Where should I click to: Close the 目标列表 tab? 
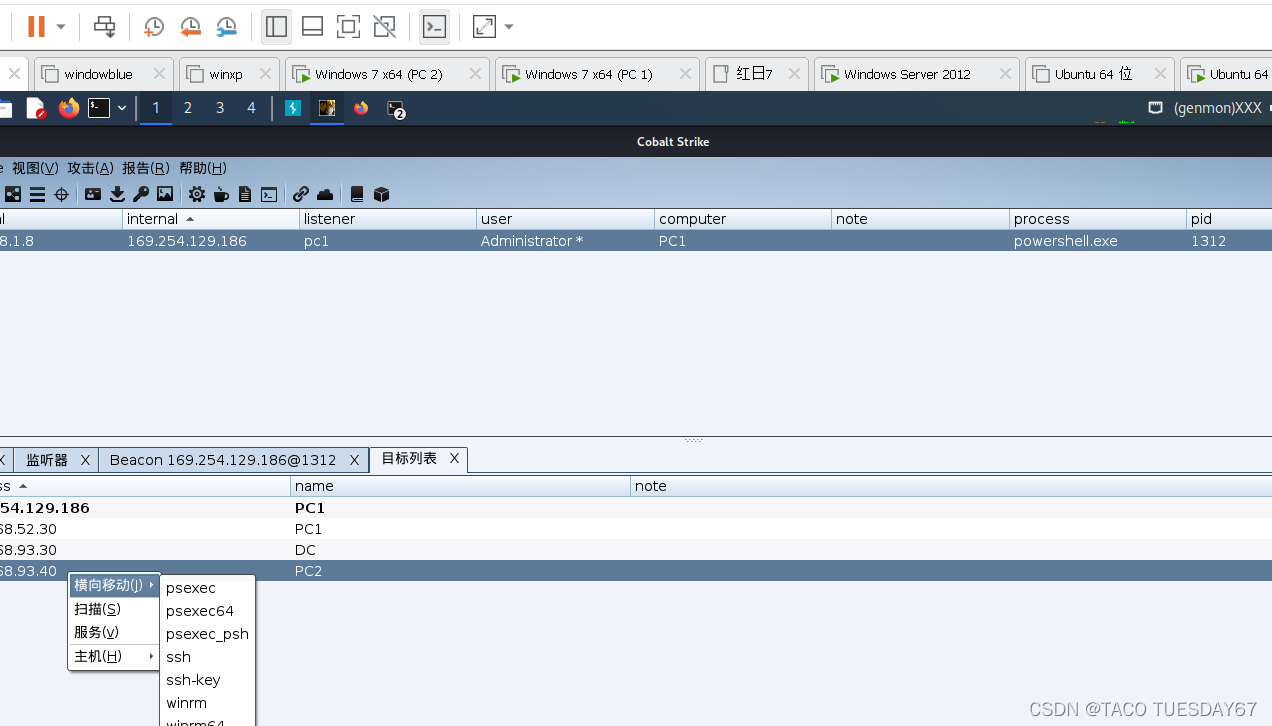pos(454,458)
